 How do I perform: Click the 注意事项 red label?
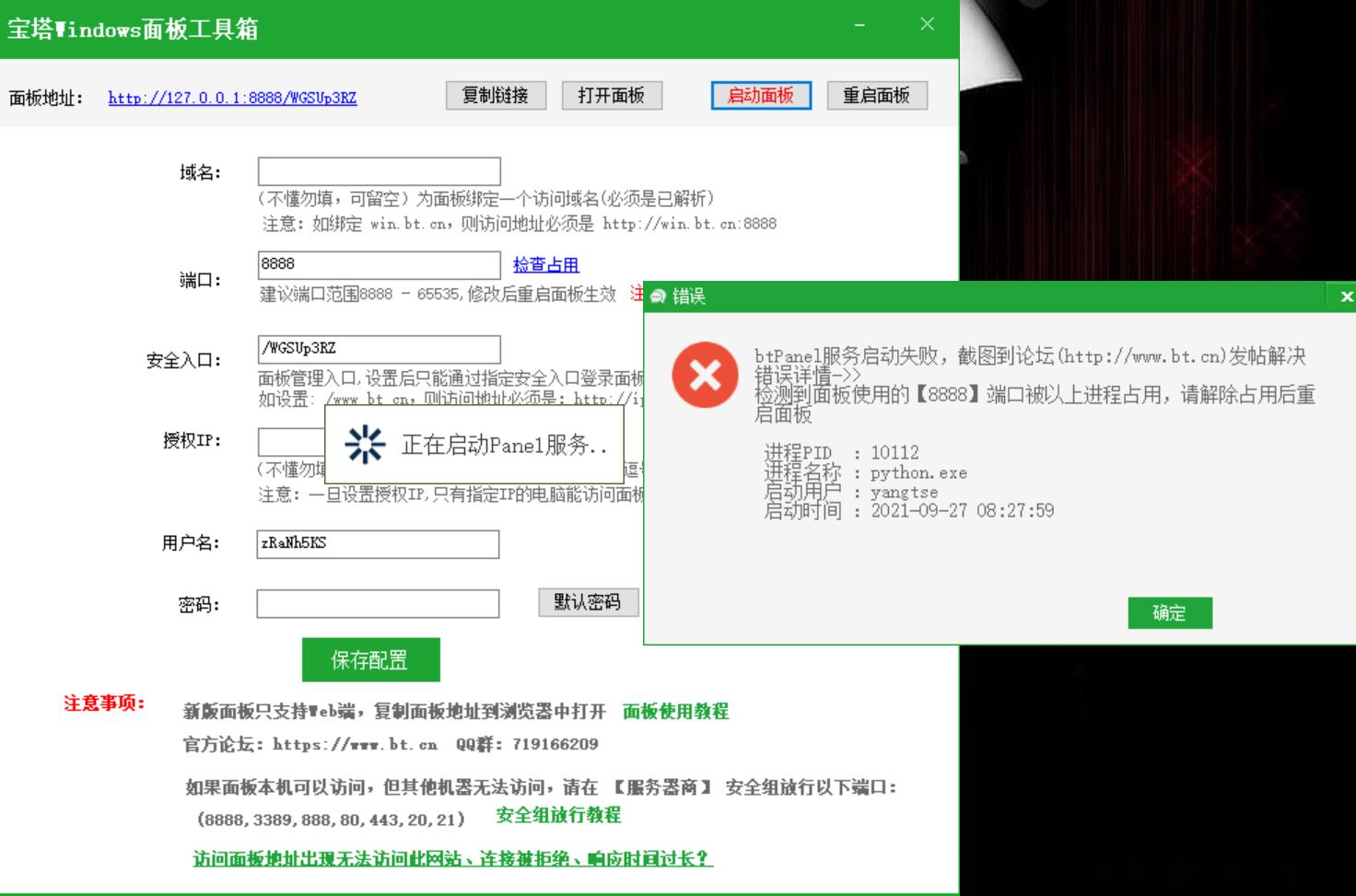(x=104, y=704)
